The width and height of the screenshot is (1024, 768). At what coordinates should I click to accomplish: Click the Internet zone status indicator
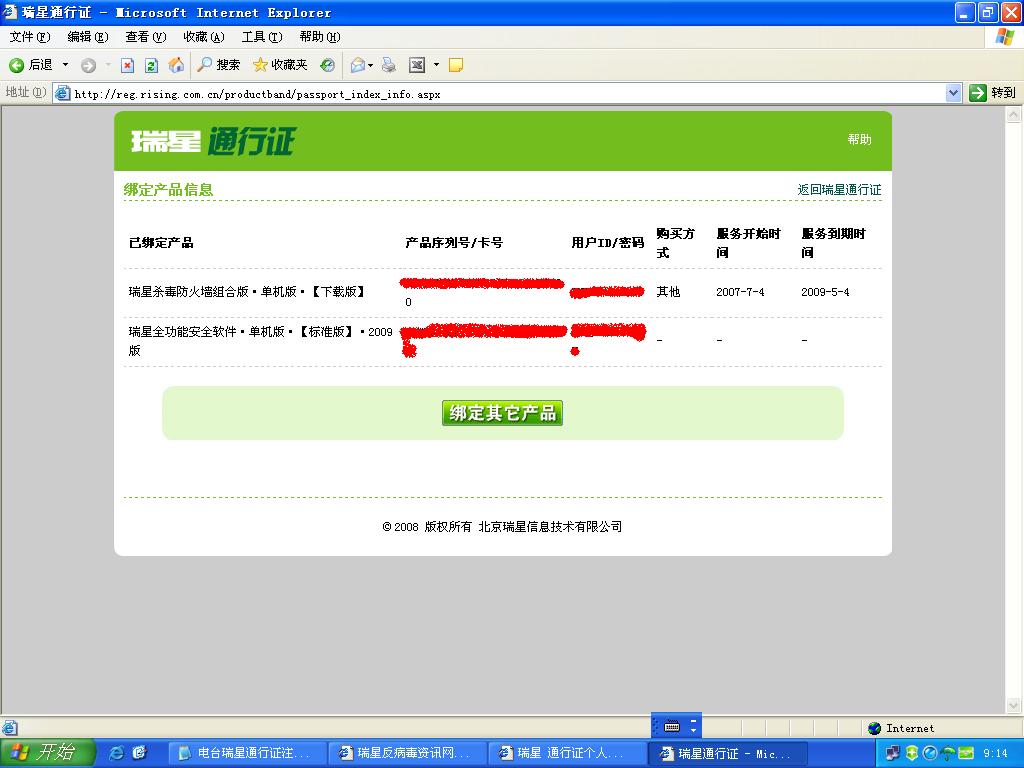tap(901, 728)
